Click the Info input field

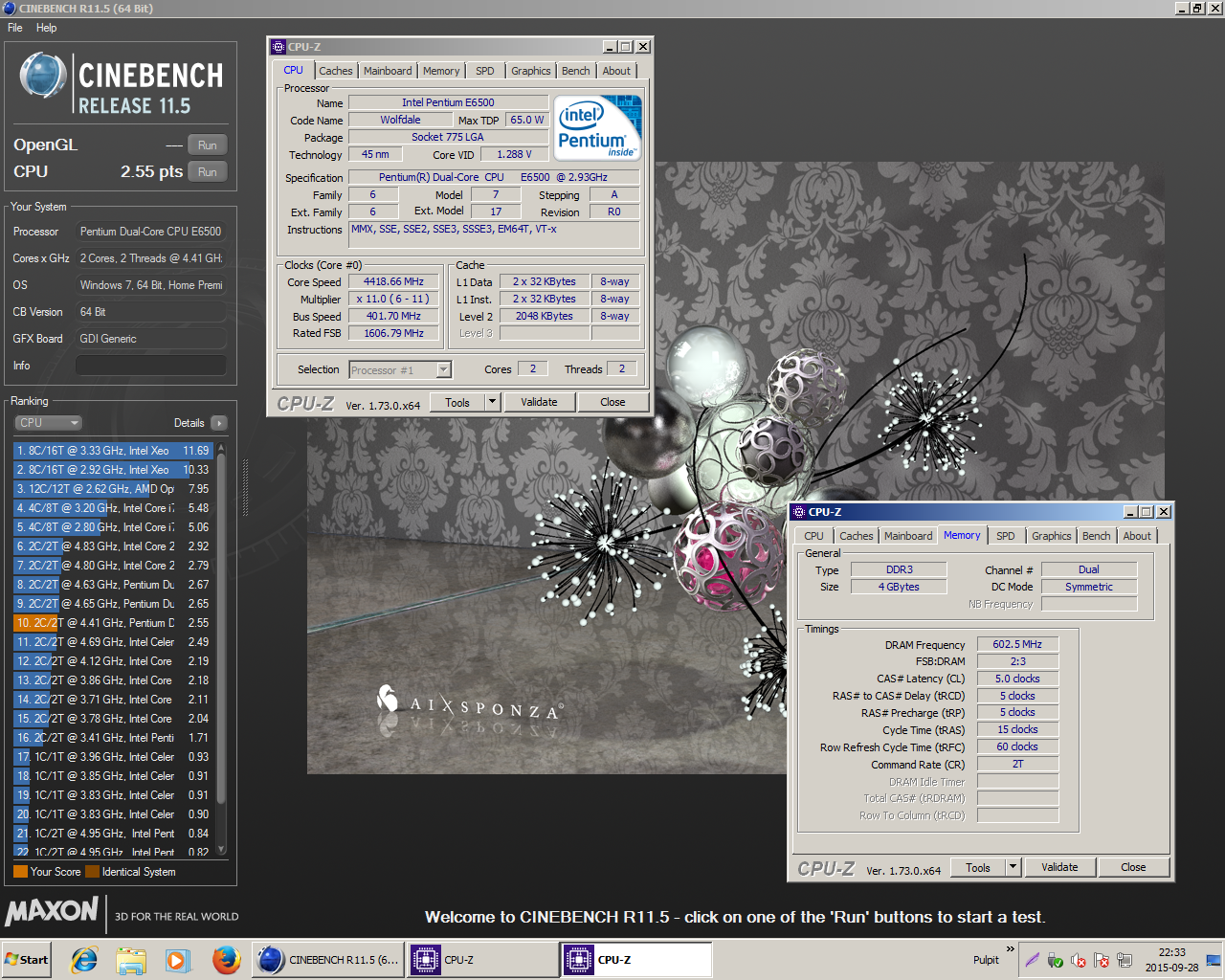pos(151,366)
